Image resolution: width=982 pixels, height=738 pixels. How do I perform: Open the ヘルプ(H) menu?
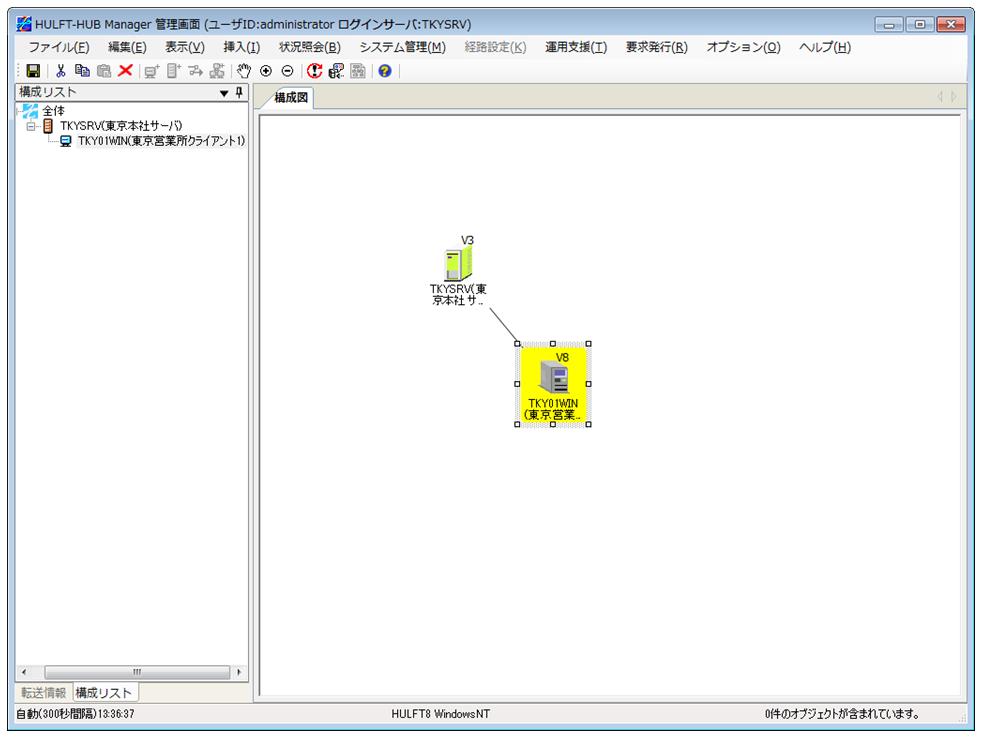click(x=825, y=47)
